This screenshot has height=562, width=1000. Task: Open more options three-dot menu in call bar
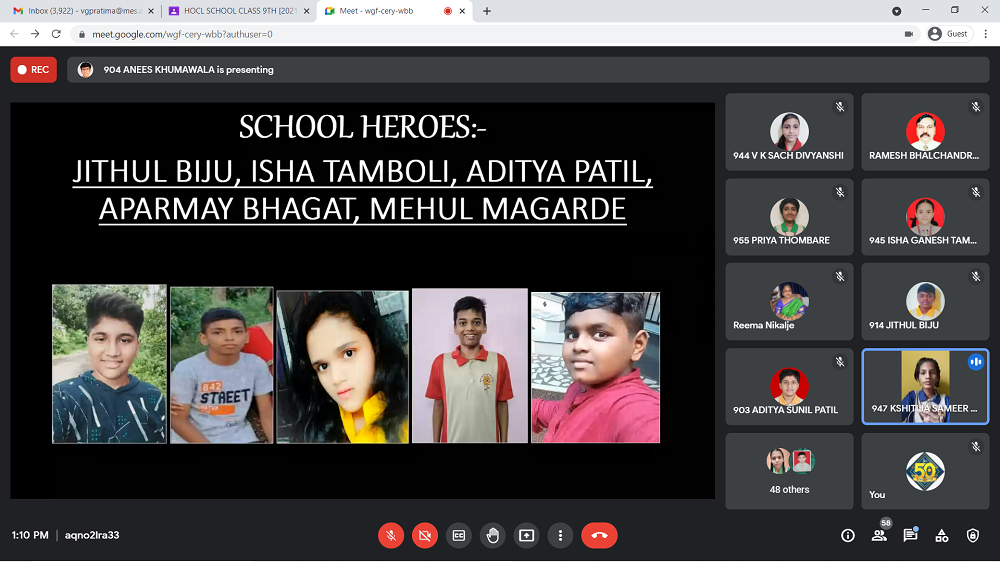[x=561, y=535]
